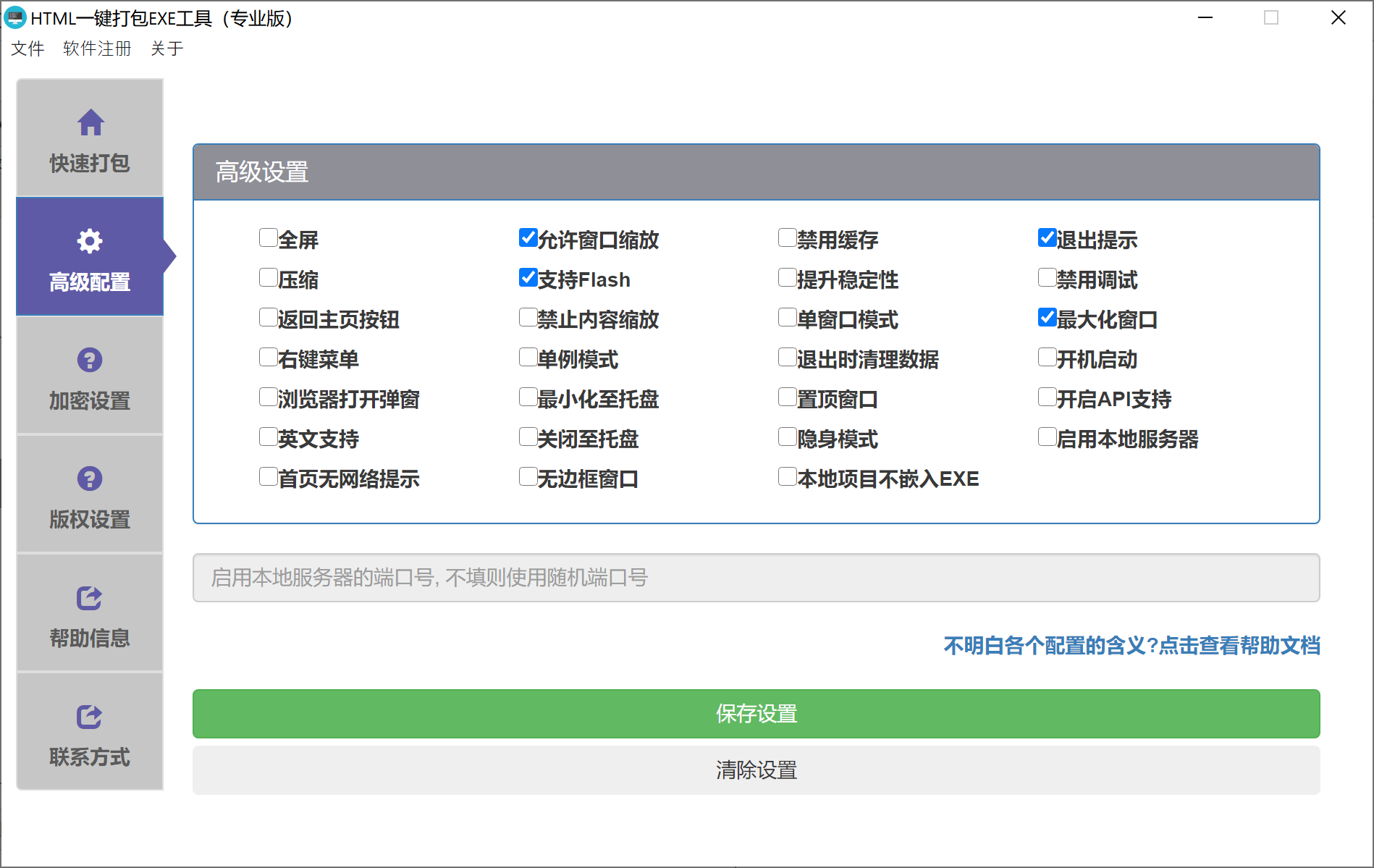1374x868 pixels.
Task: Click the local server port number field
Action: click(x=756, y=578)
